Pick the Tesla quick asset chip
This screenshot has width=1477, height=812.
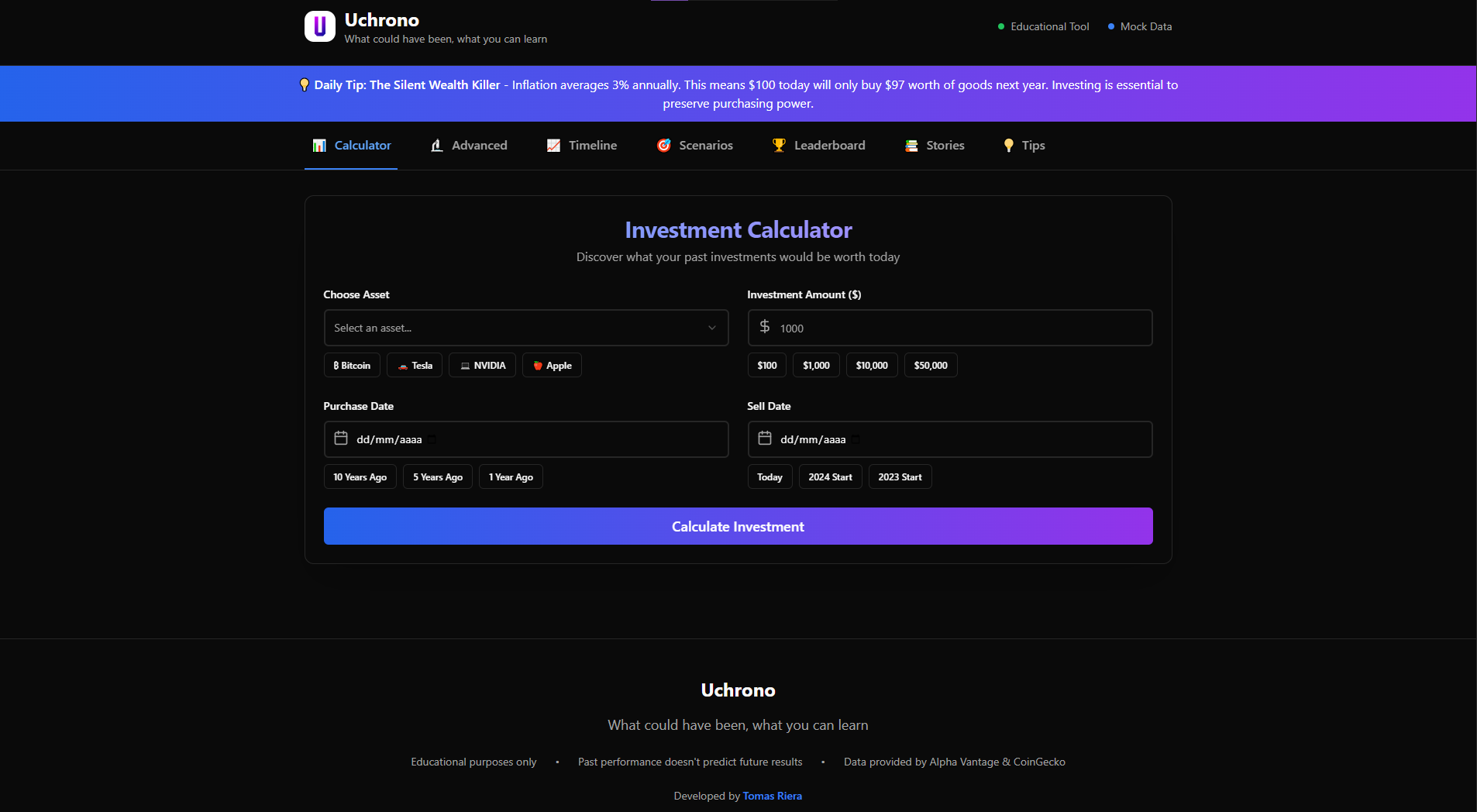pos(415,366)
